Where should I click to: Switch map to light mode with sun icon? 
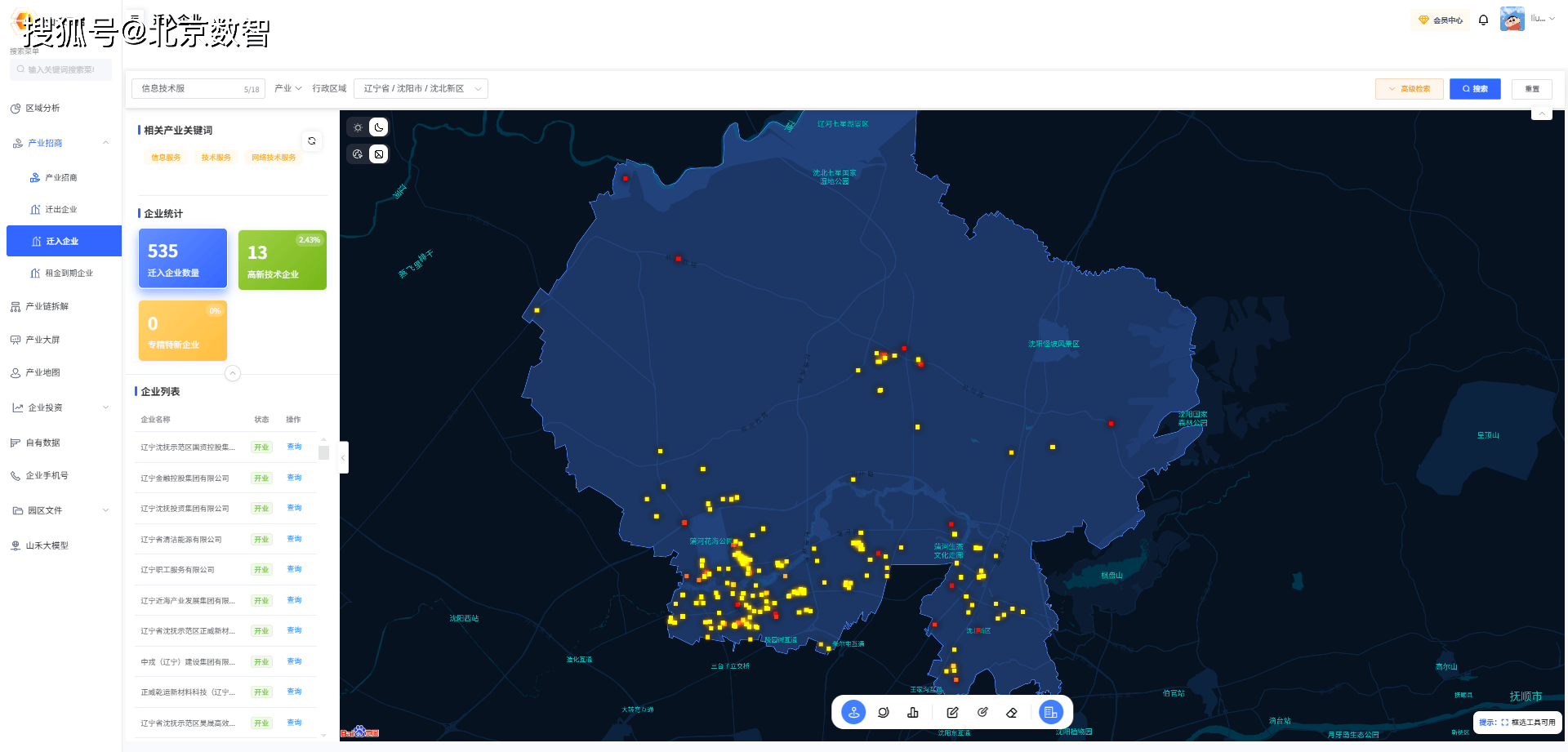coord(358,127)
